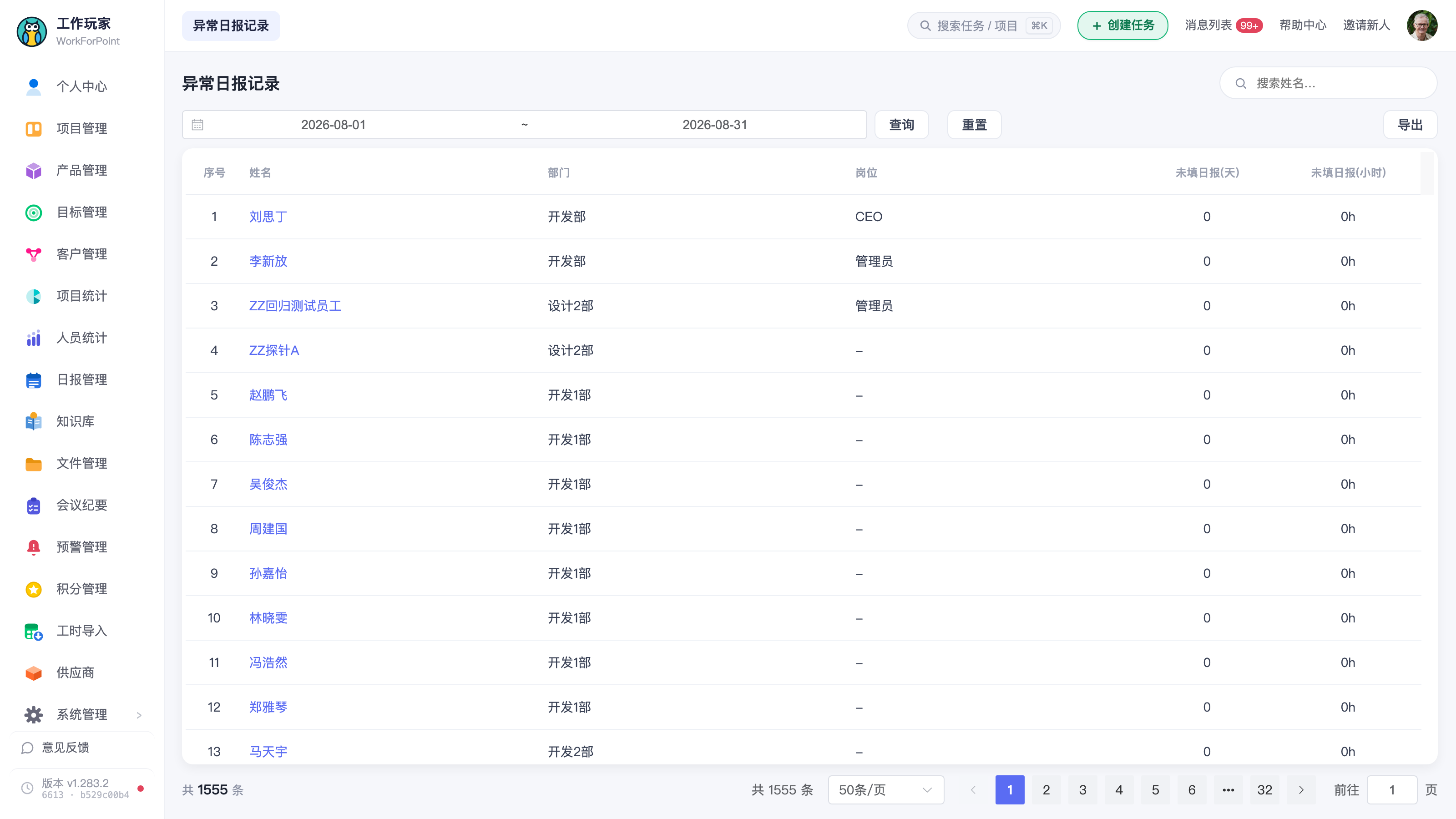
Task: Click the next page arrow
Action: (1301, 789)
